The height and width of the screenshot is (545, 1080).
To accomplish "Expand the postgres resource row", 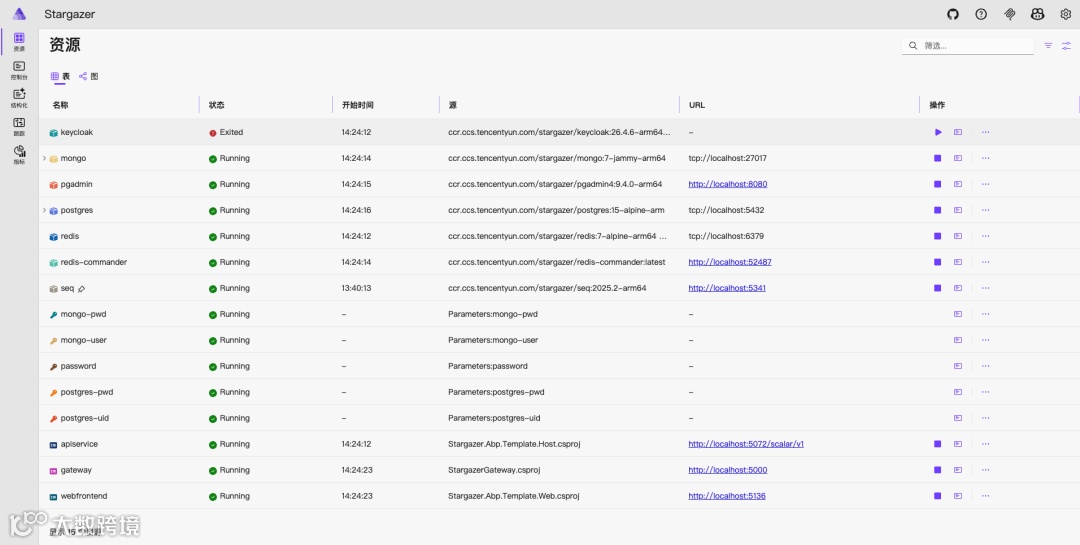I will pyautogui.click(x=44, y=210).
